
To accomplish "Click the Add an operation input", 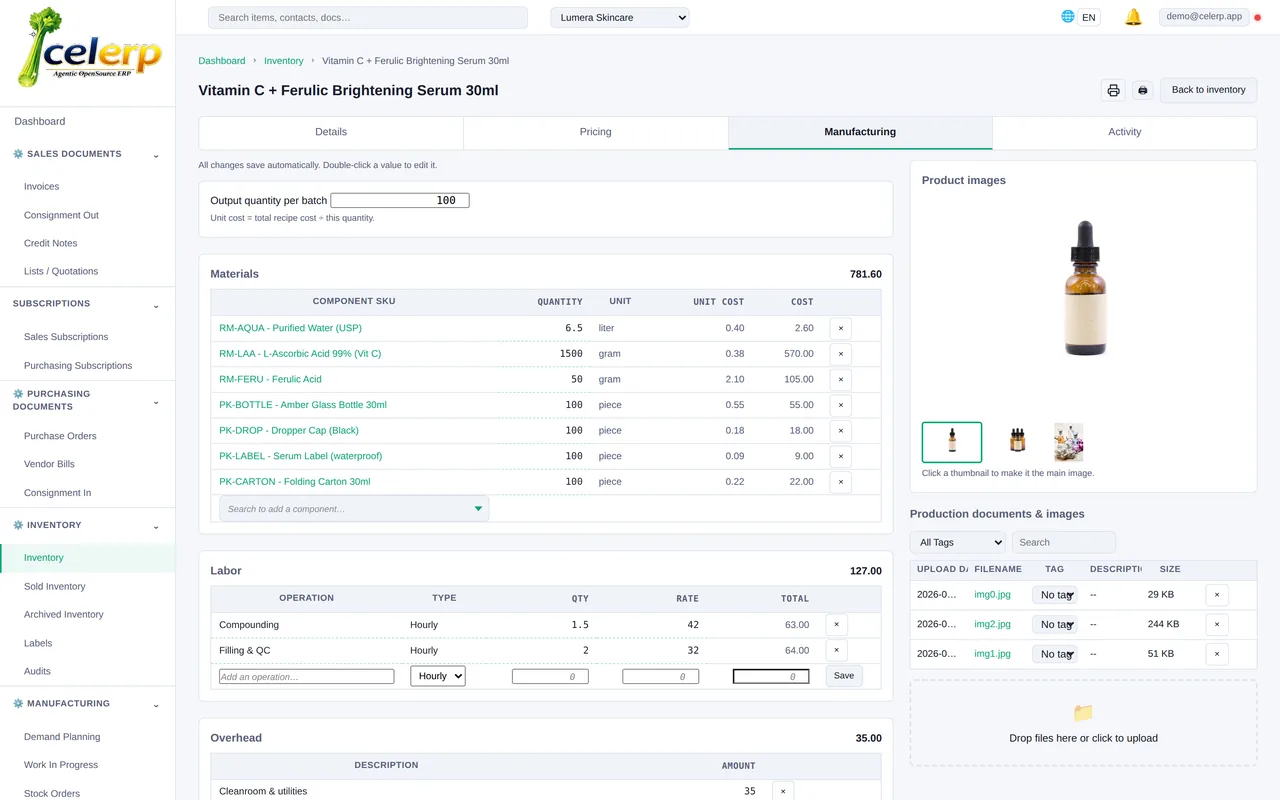I will [307, 677].
